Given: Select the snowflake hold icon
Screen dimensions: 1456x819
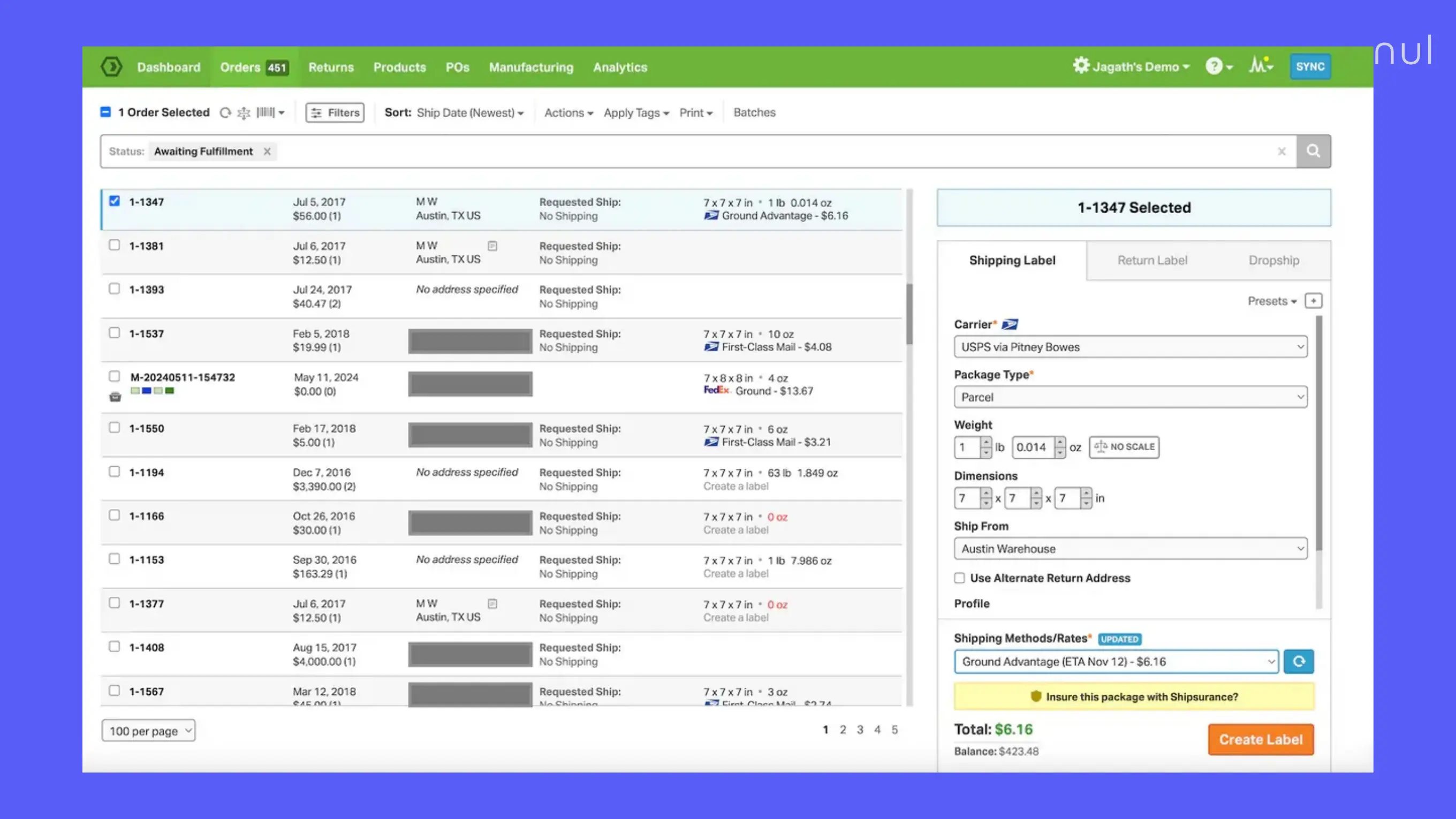Looking at the screenshot, I should pos(244,112).
